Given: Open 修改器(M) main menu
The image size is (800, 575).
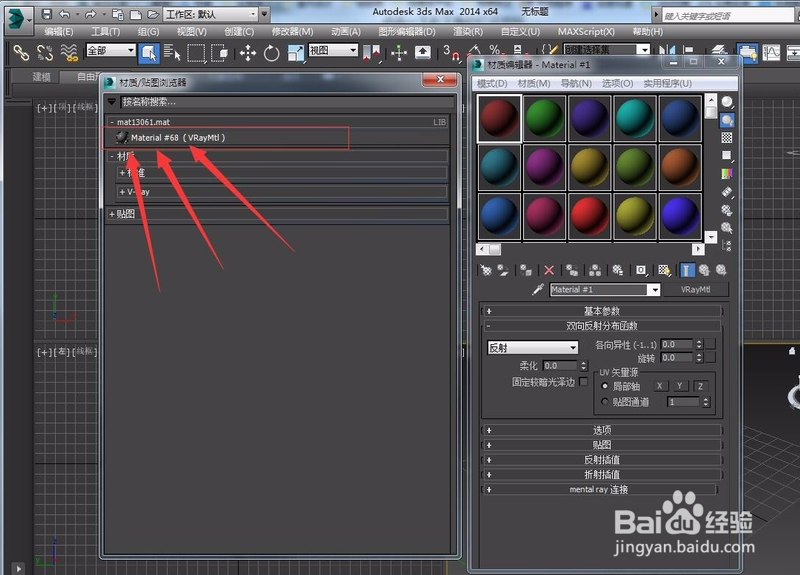Looking at the screenshot, I should pos(292,32).
